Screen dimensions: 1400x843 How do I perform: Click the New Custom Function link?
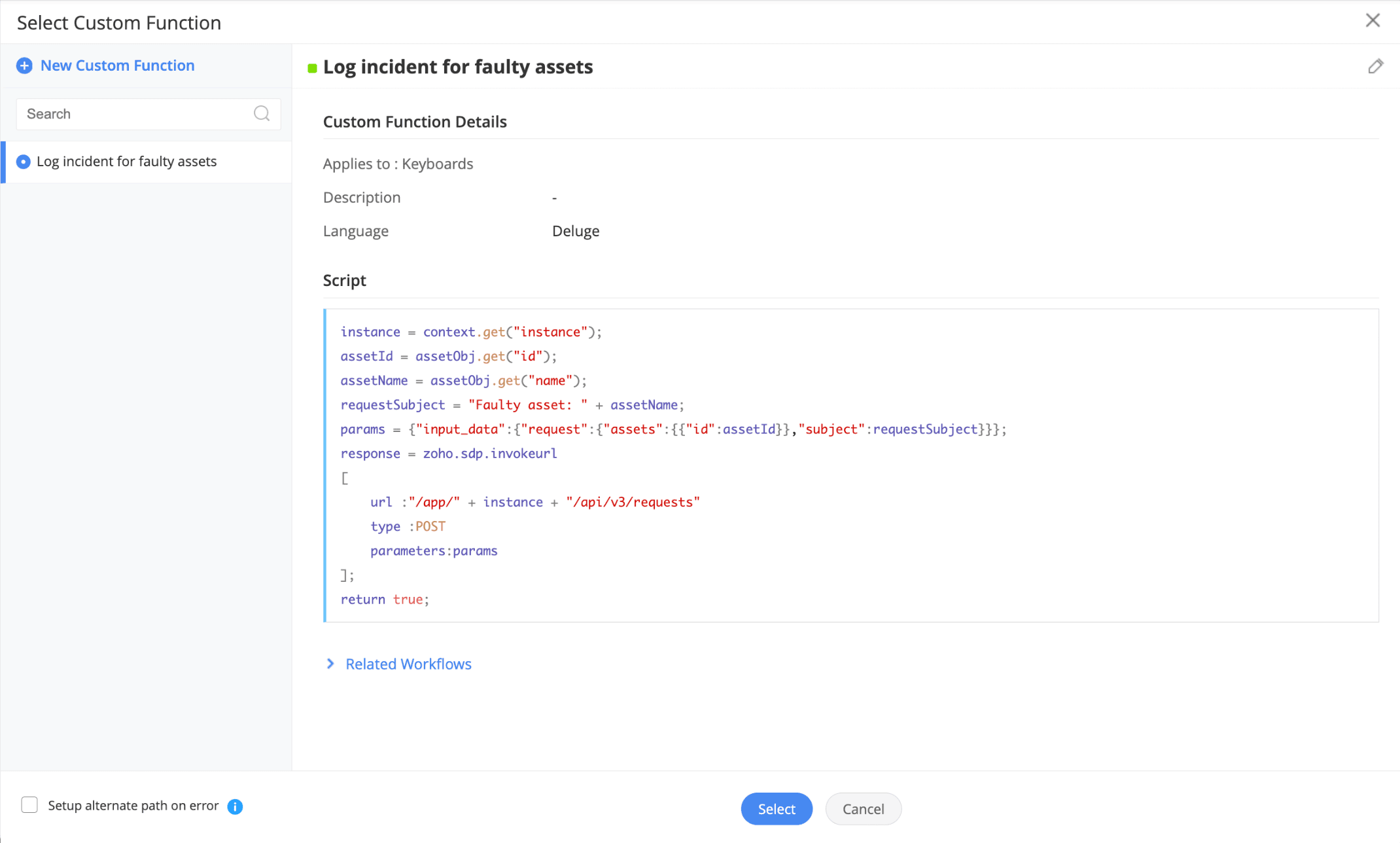117,65
